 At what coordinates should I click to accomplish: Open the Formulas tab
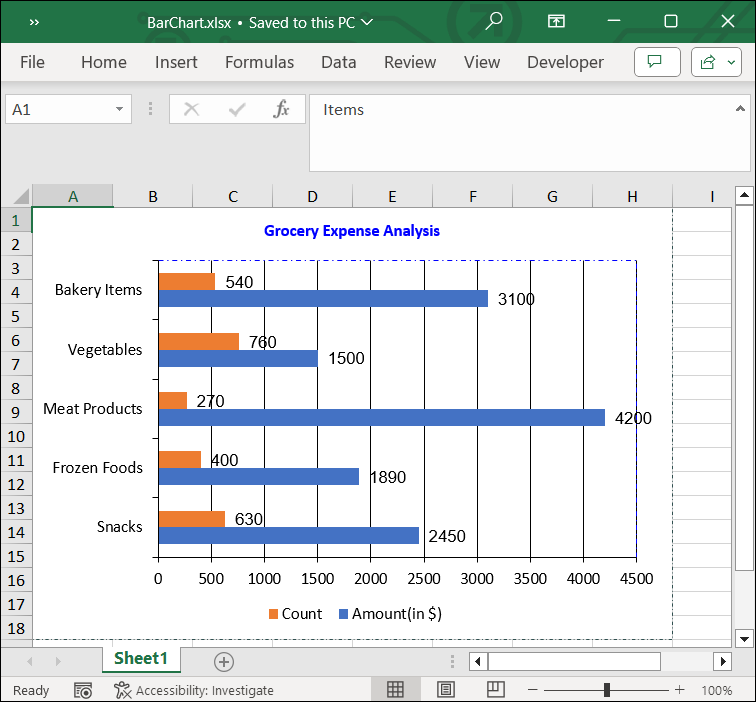click(259, 62)
